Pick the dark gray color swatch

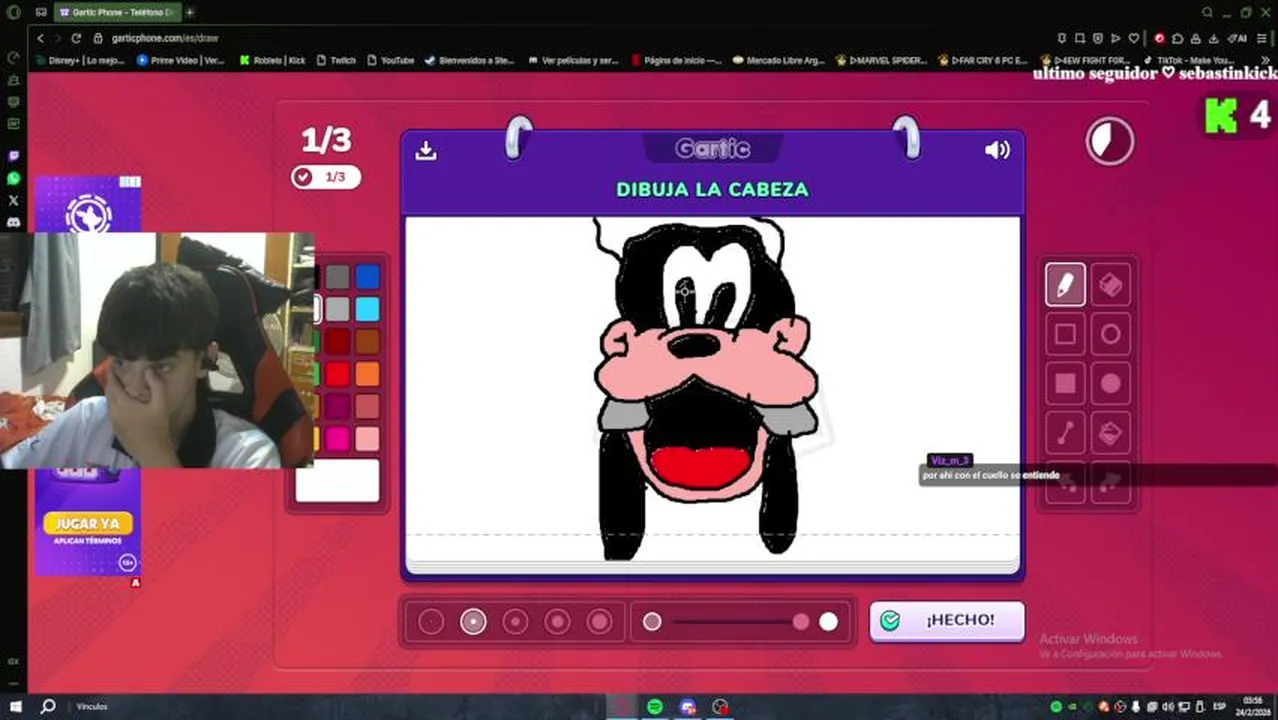pos(337,277)
